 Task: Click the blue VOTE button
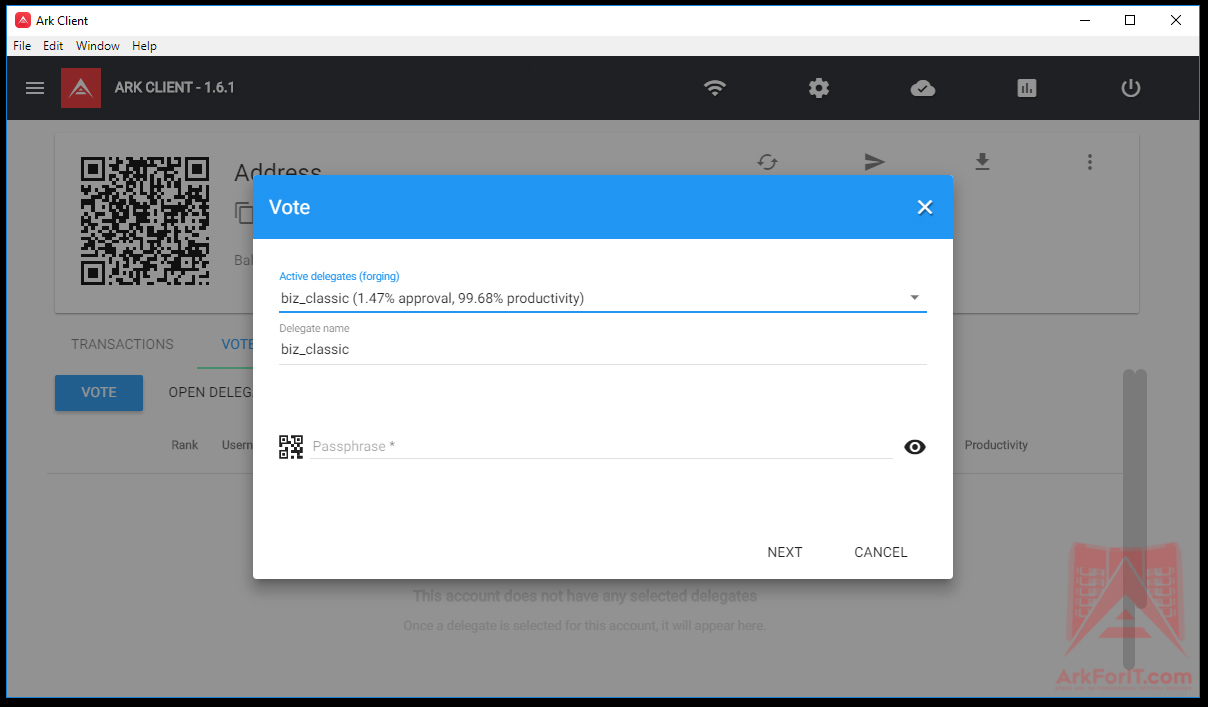click(99, 392)
